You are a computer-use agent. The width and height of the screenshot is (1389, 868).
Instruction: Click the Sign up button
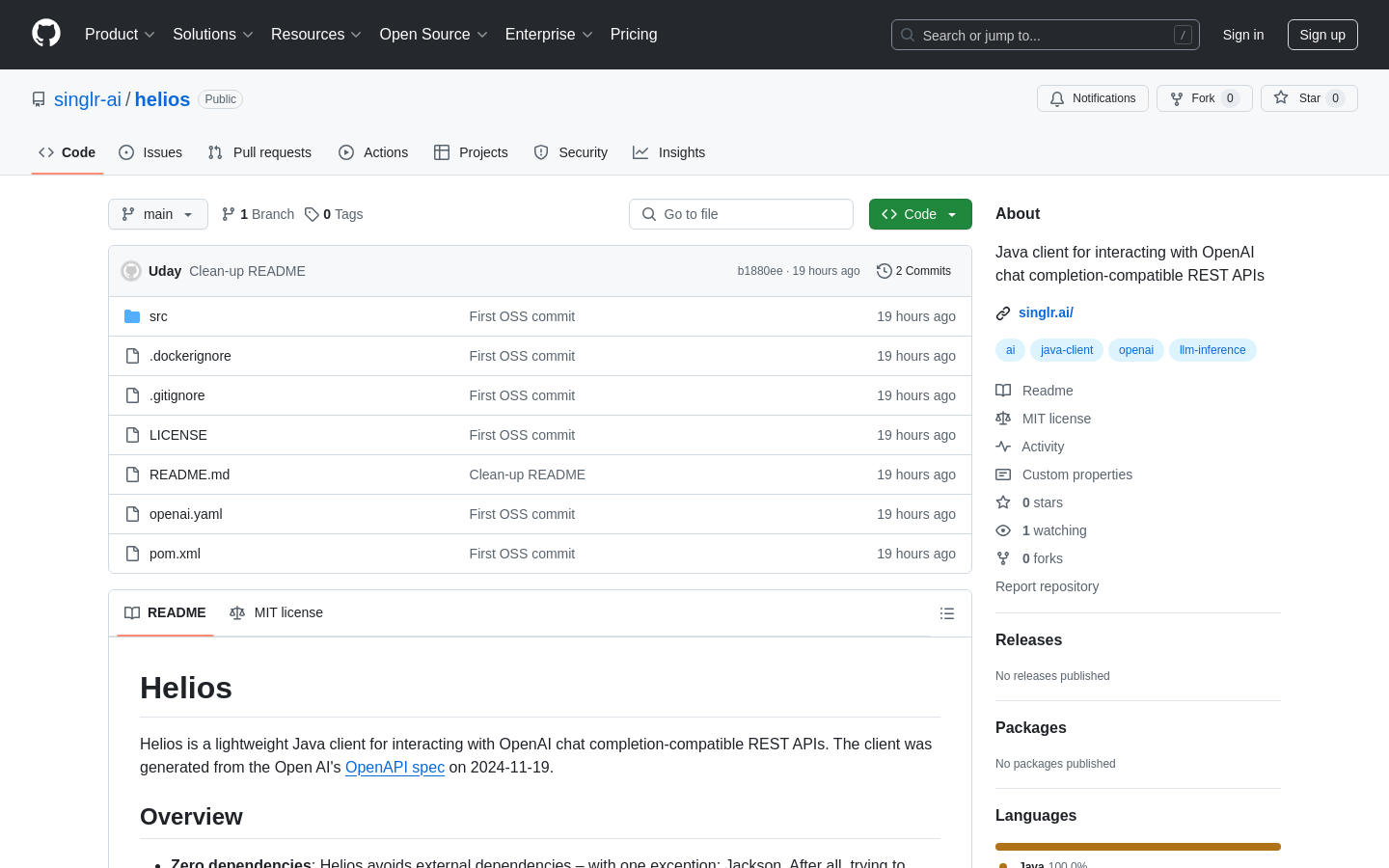coord(1322,35)
